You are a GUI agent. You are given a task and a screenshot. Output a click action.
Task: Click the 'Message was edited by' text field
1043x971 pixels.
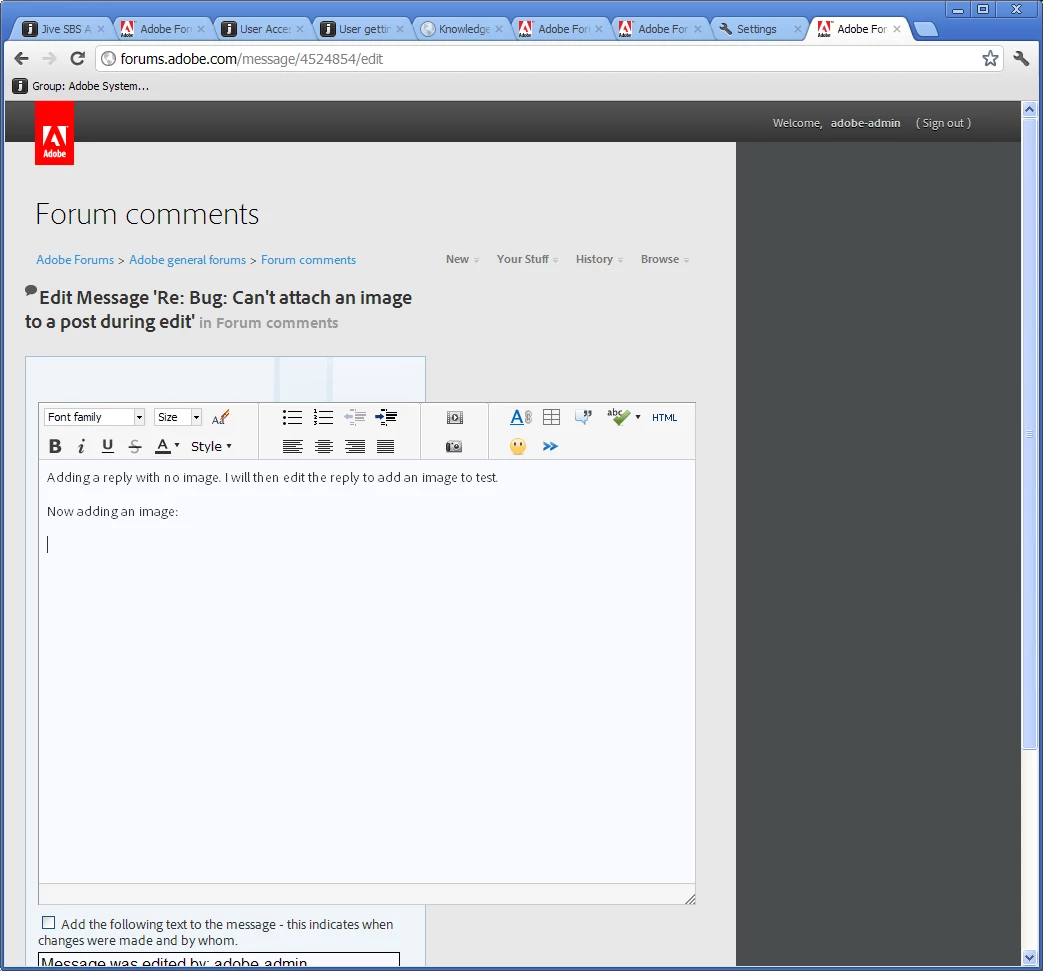point(219,960)
